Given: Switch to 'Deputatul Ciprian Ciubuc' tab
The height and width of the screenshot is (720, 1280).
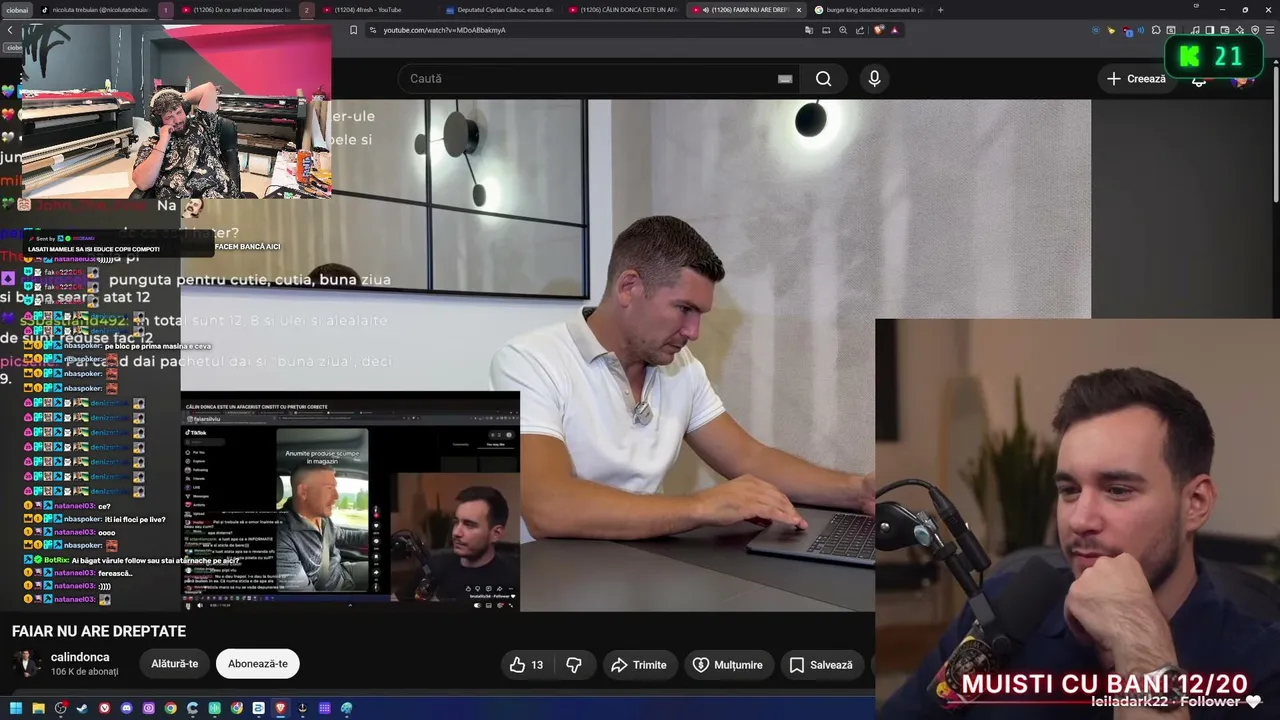Looking at the screenshot, I should (498, 10).
